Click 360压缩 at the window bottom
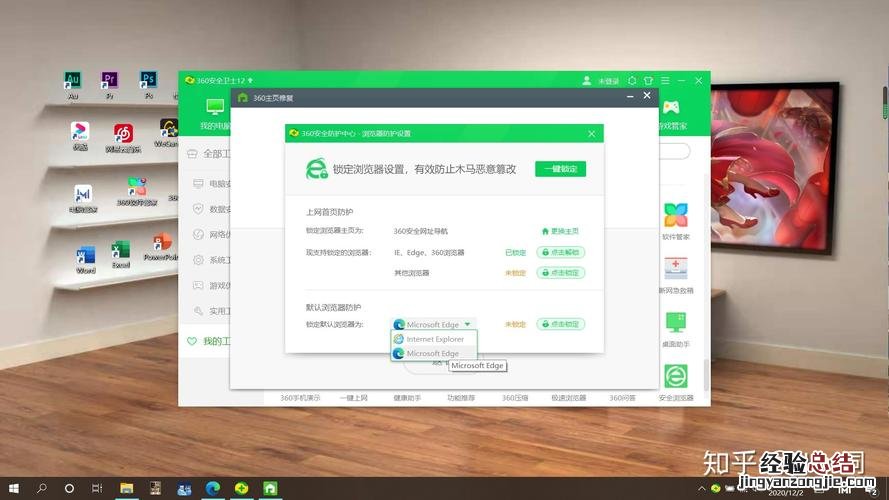Screen dimensions: 889x500 (x=515, y=398)
